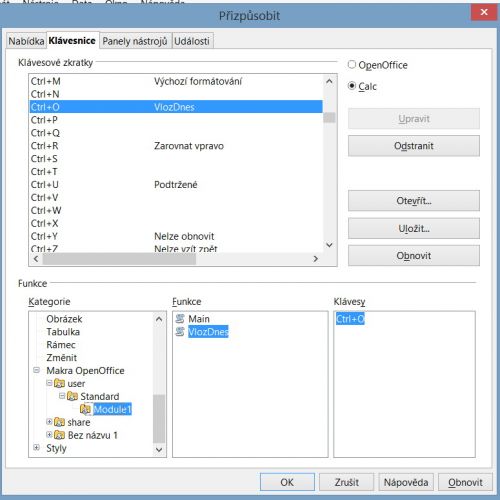Select the Ctrl+T shortcut row
This screenshot has width=500, height=500.
coord(176,172)
